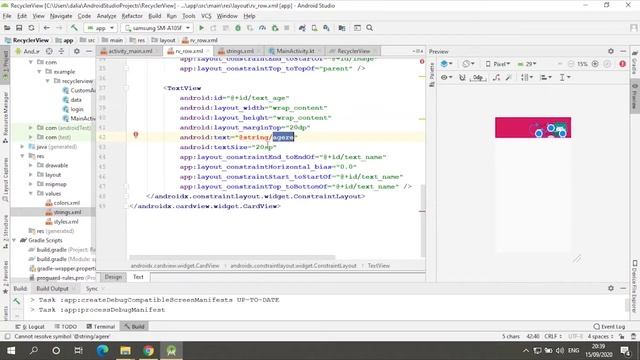Set default margin 0dp button
Screen dimensions: 640x360
[478, 77]
